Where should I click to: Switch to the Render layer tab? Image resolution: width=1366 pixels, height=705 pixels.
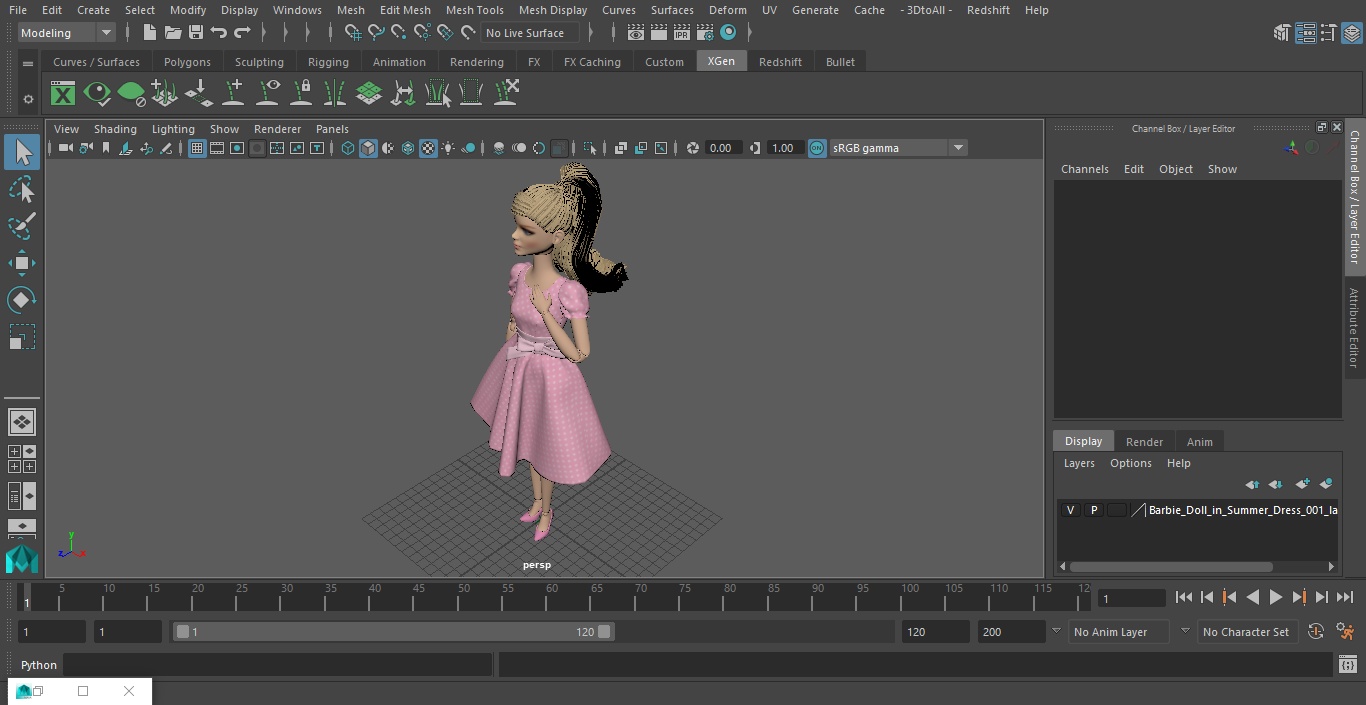coord(1144,442)
